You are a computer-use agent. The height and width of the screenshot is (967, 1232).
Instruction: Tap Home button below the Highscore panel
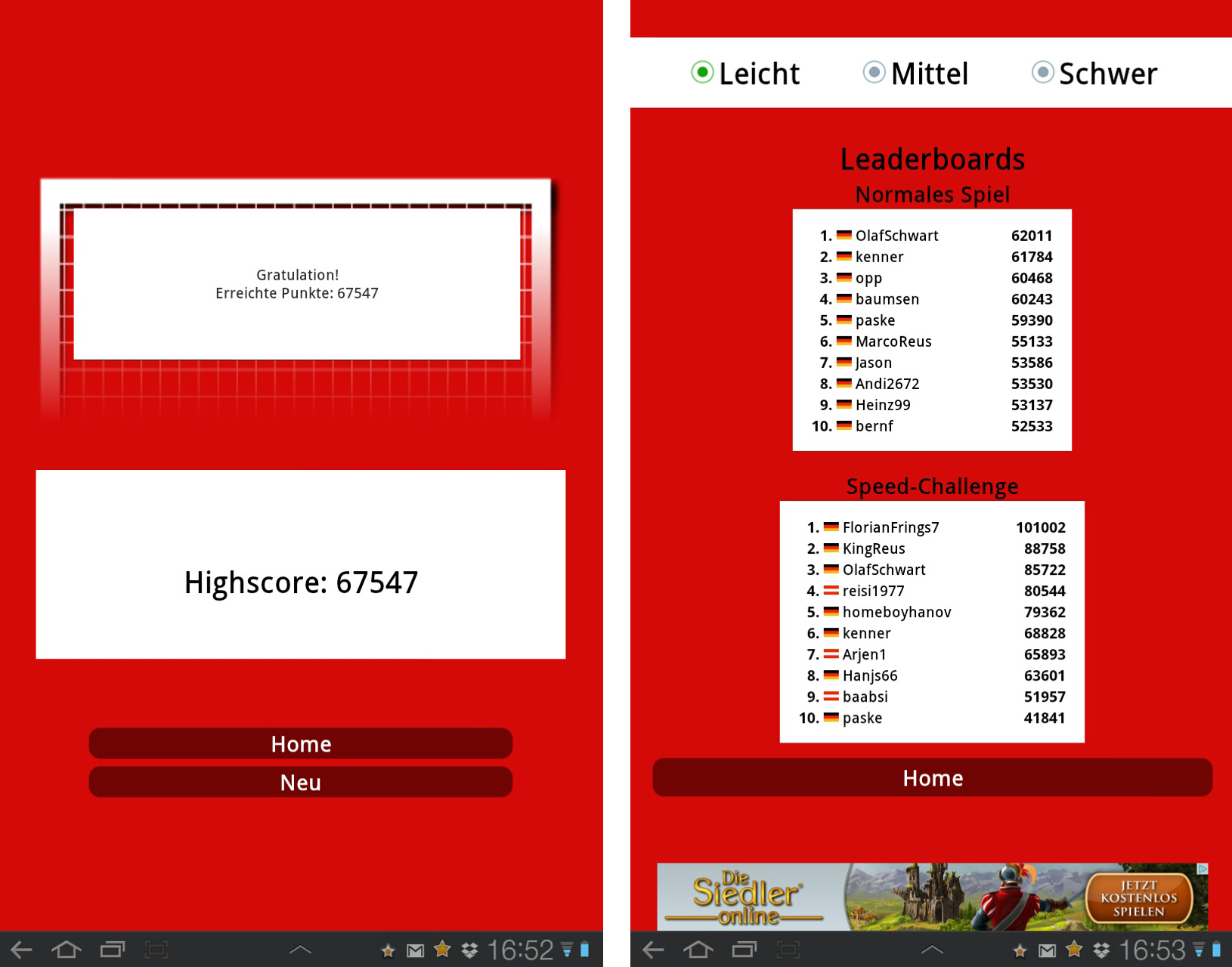pyautogui.click(x=301, y=744)
